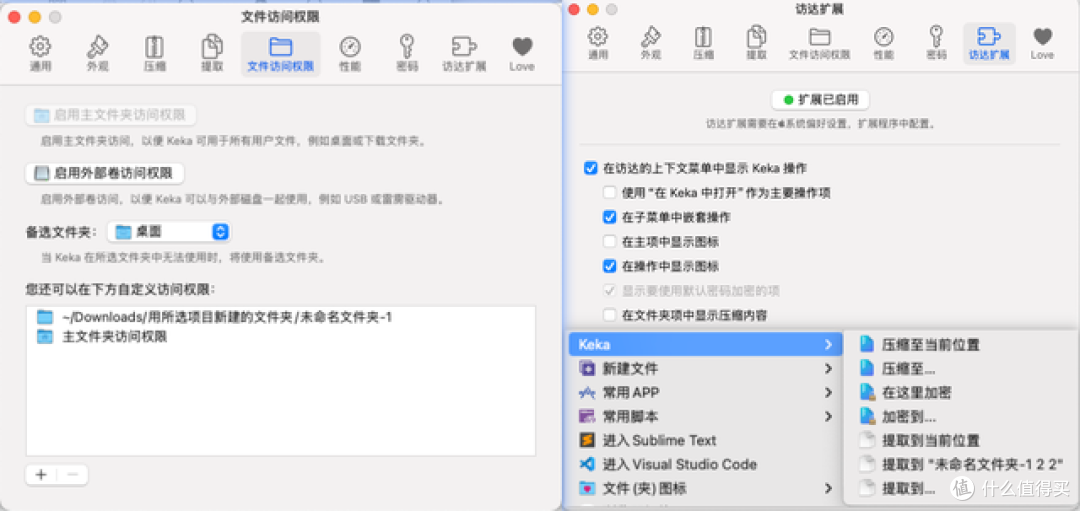Open 外观 tab in 访达扩展 window

pos(651,43)
